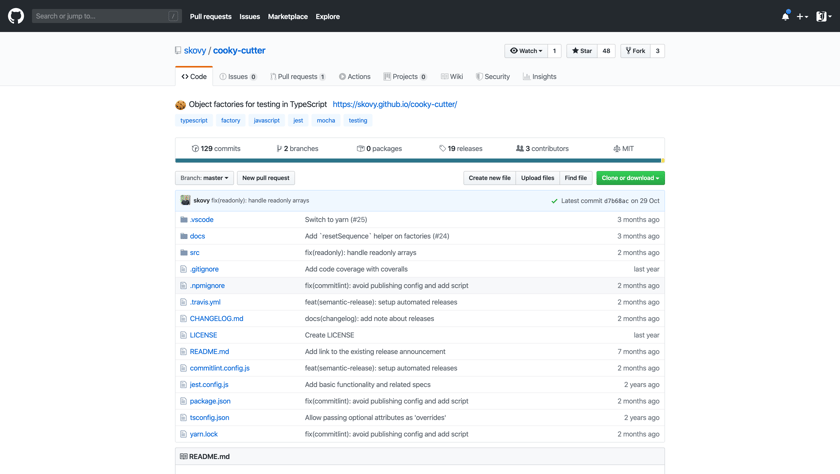
Task: Open the Security tab
Action: pos(493,77)
